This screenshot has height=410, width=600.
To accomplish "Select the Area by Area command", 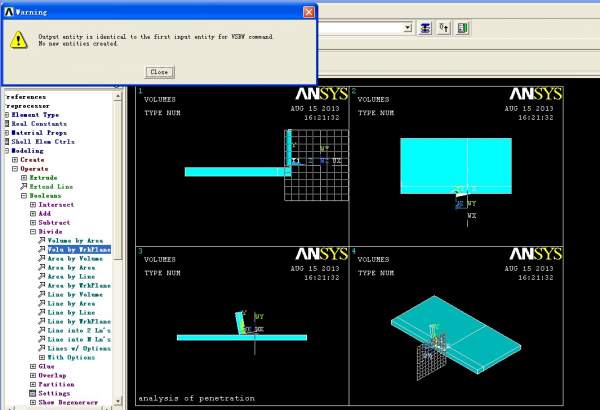I will [71, 268].
